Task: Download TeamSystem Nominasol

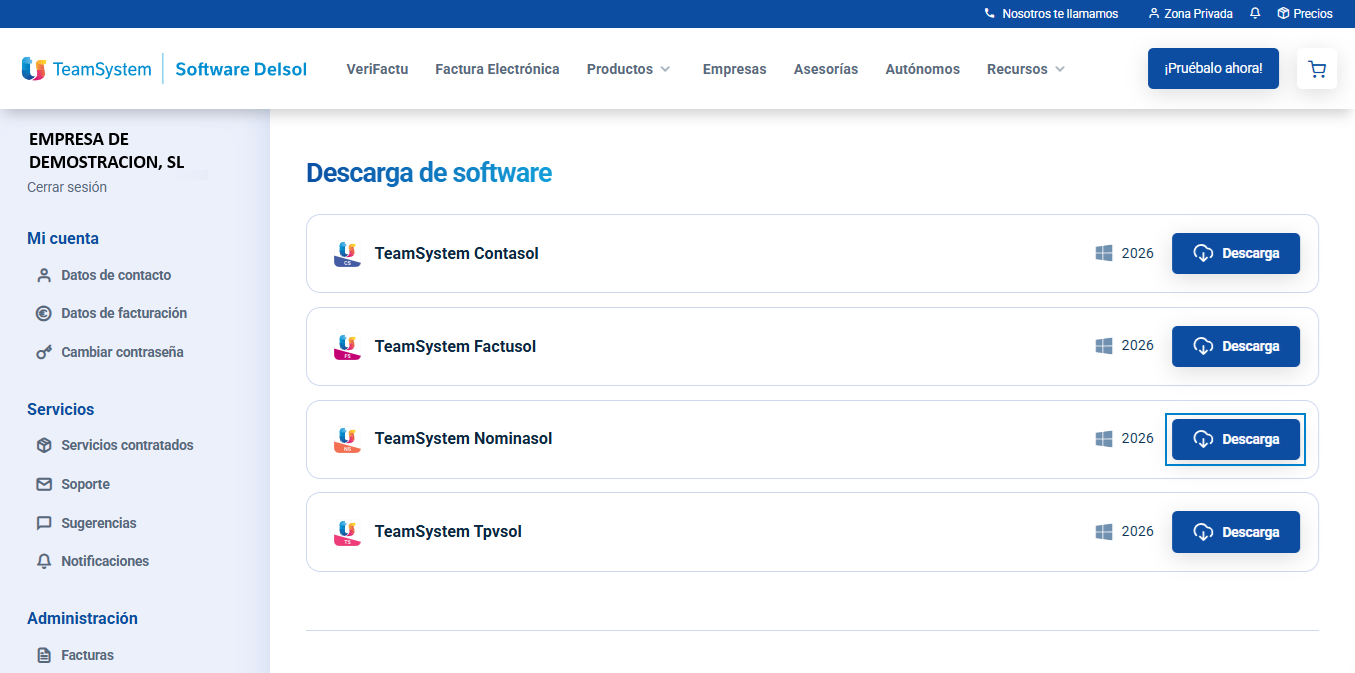Action: click(x=1236, y=439)
